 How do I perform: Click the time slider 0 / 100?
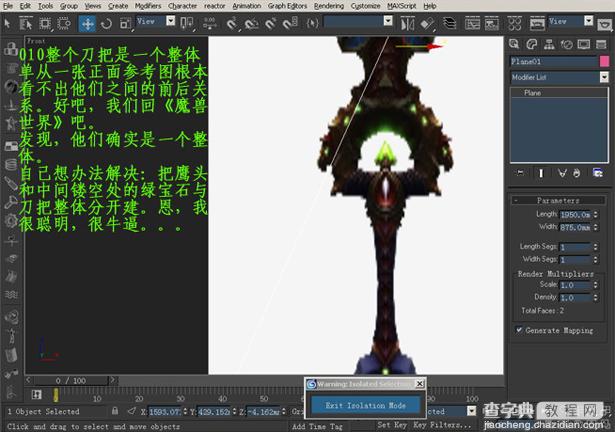pos(71,380)
